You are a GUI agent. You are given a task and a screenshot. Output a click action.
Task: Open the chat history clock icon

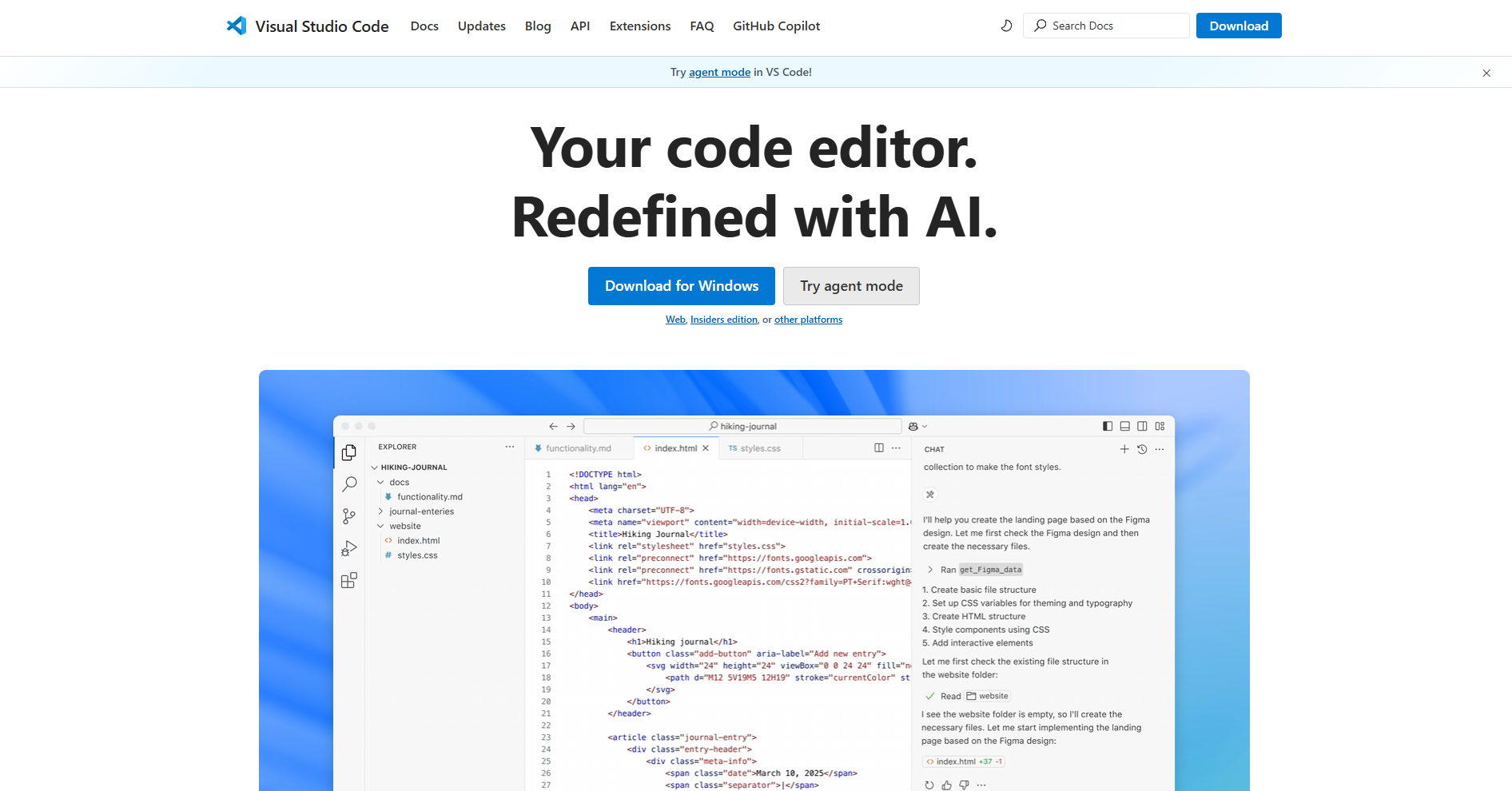pyautogui.click(x=1142, y=449)
